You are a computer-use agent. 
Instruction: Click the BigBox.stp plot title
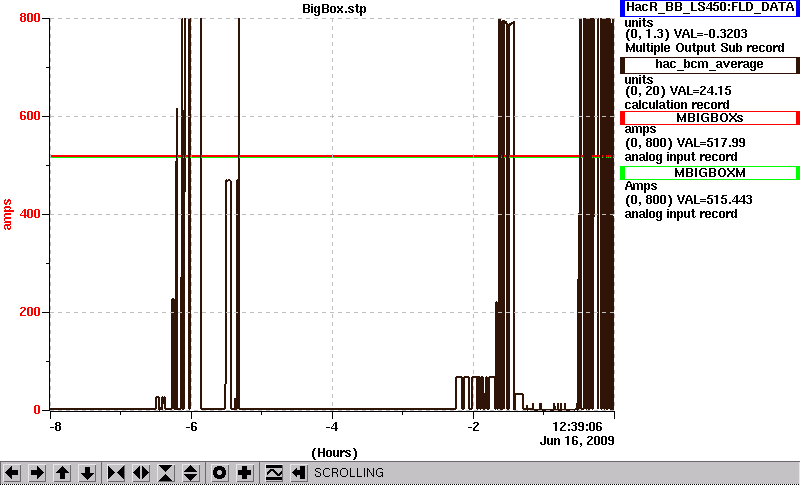pyautogui.click(x=334, y=9)
